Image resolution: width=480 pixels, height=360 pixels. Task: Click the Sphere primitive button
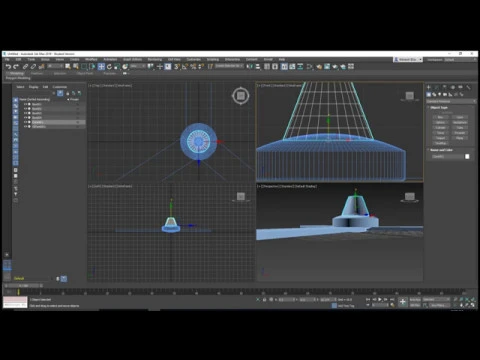coord(440,122)
